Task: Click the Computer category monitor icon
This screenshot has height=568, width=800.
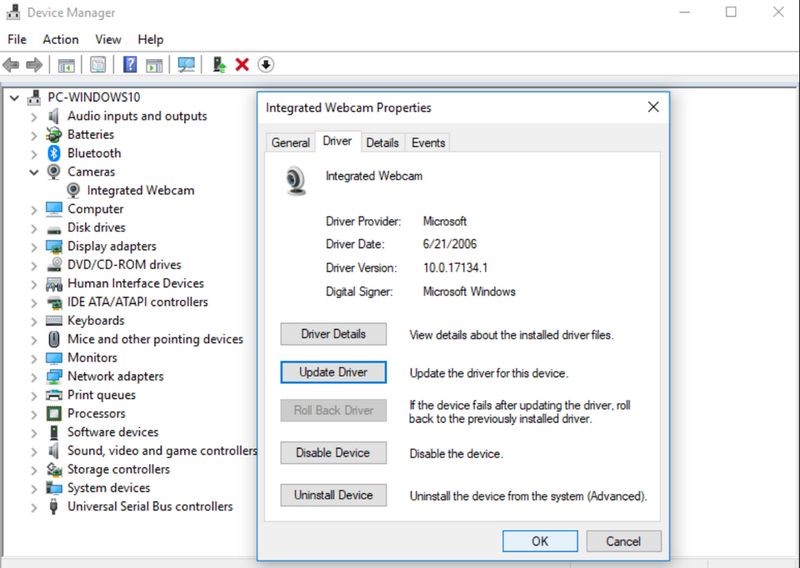Action: pyautogui.click(x=54, y=209)
